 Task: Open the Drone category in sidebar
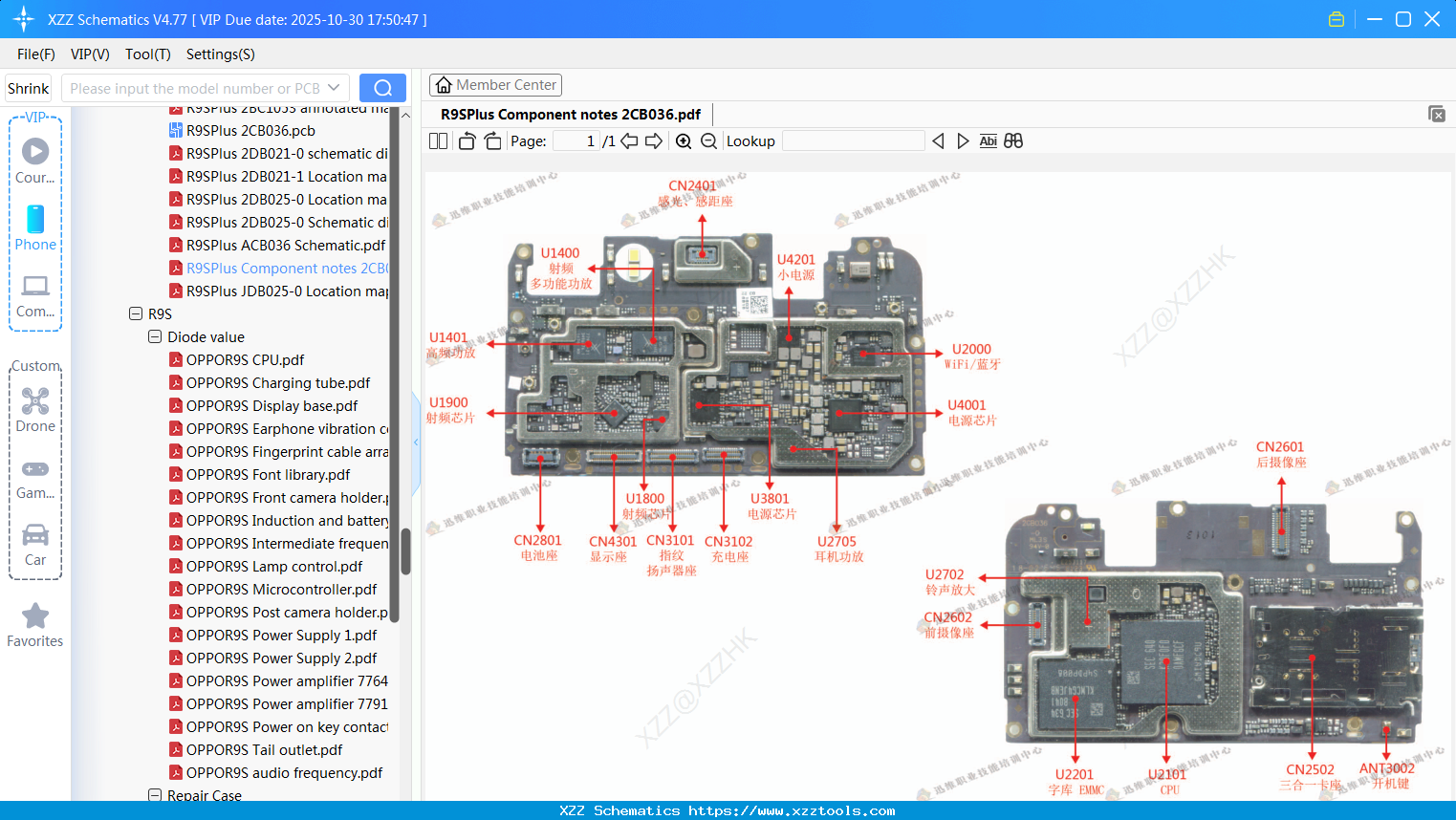35,410
